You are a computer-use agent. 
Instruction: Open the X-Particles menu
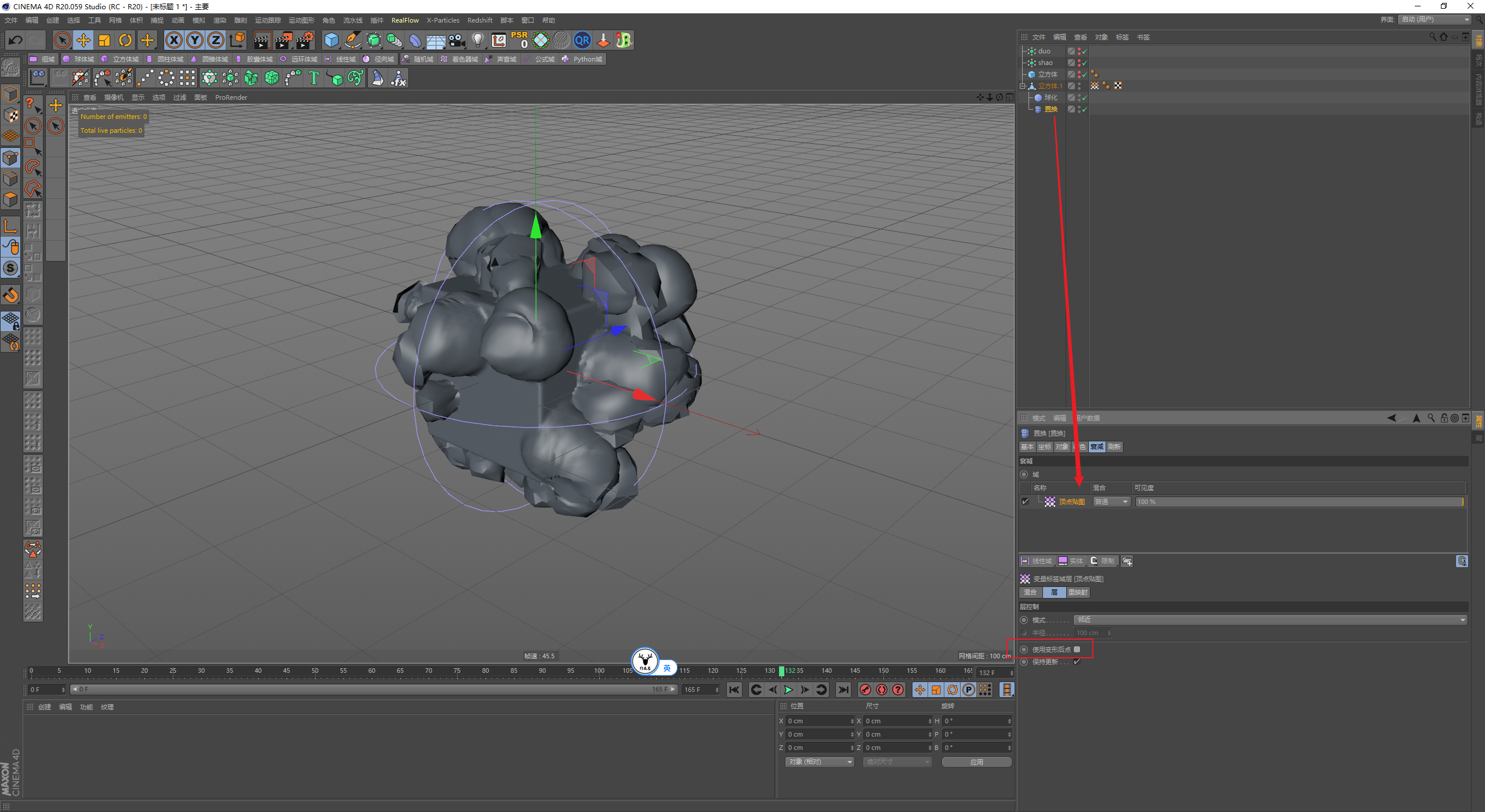pyautogui.click(x=443, y=20)
